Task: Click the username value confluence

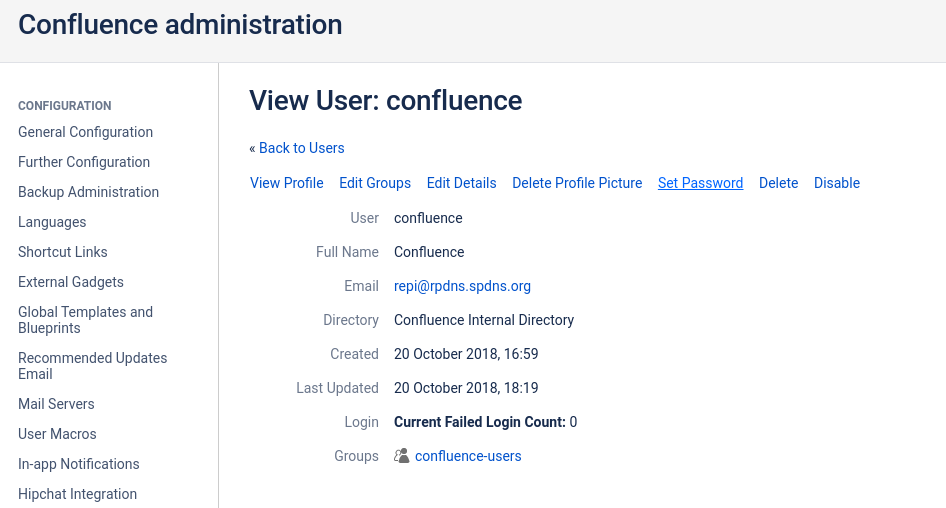Action: point(428,218)
